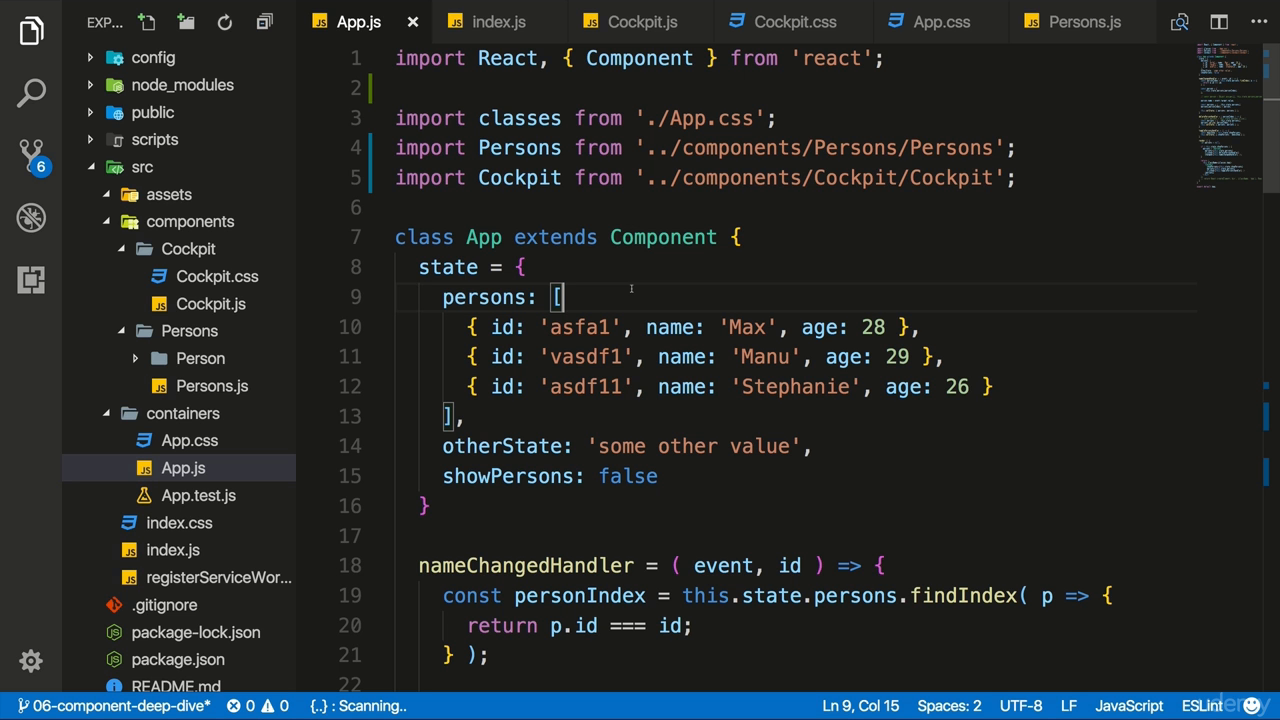1280x720 pixels.
Task: Select the App.js tab
Action: [x=358, y=22]
